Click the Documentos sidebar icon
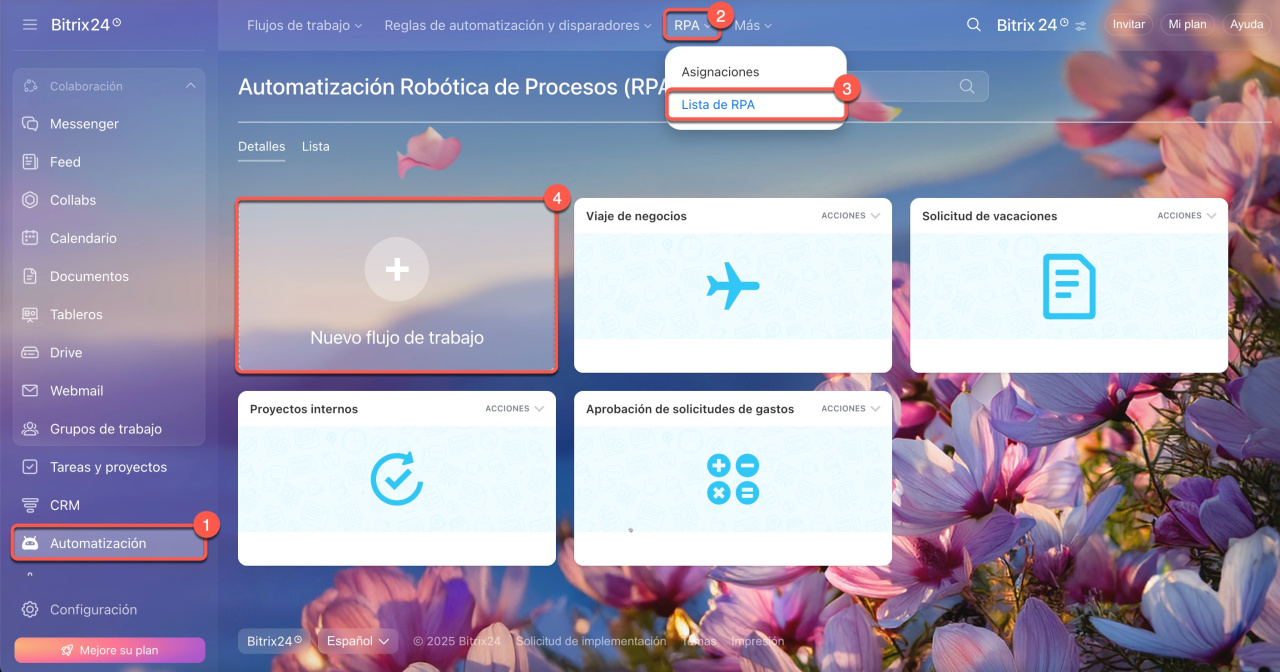This screenshot has height=672, width=1280. pyautogui.click(x=30, y=276)
